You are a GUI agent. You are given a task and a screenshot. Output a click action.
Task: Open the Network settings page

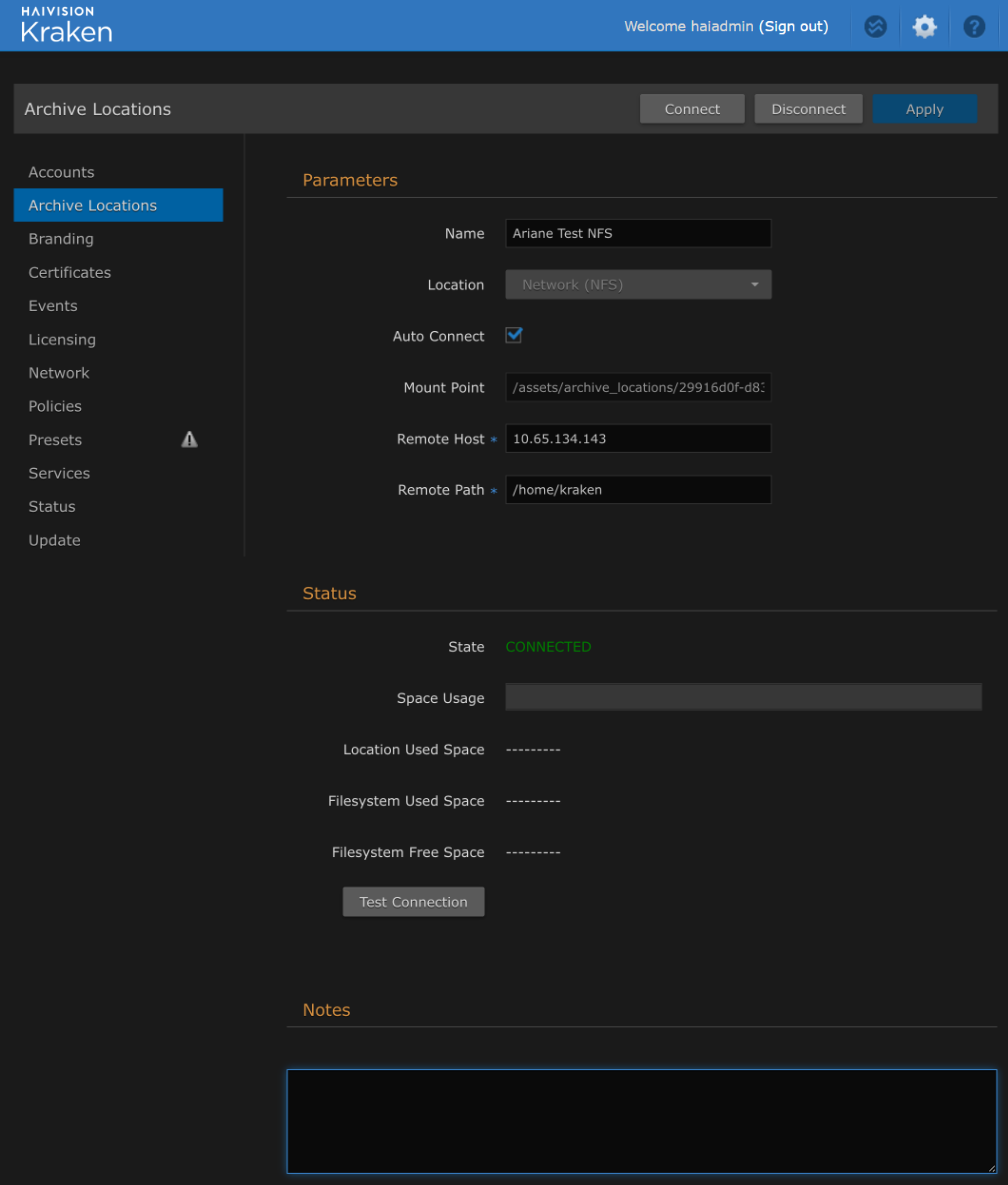tap(59, 373)
